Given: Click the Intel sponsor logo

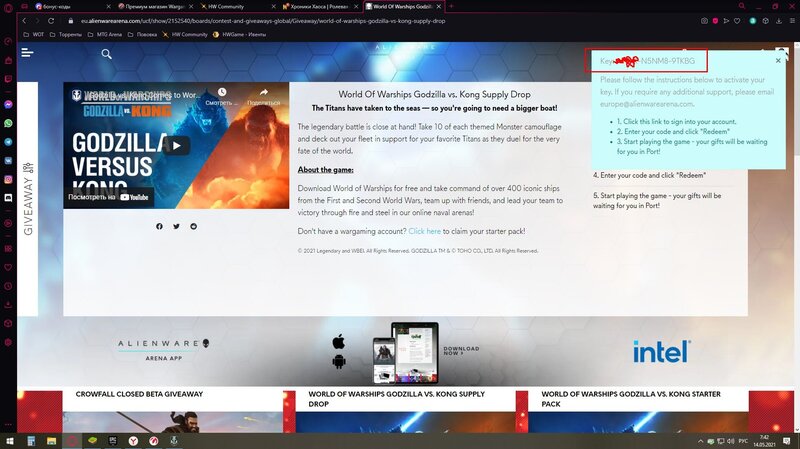Looking at the screenshot, I should [661, 352].
